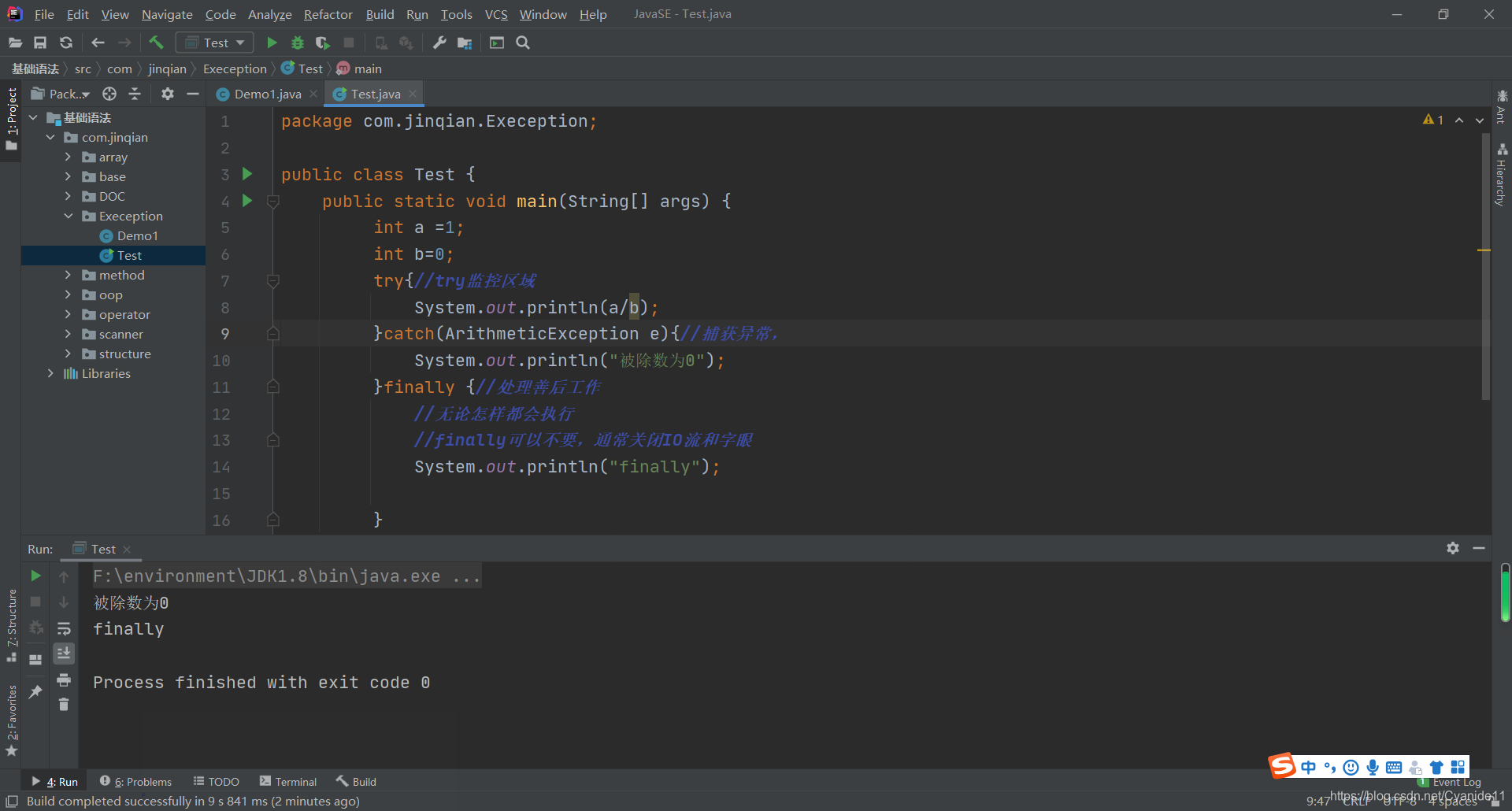The width and height of the screenshot is (1512, 811).
Task: Open the TODO tool window
Action: tap(216, 781)
